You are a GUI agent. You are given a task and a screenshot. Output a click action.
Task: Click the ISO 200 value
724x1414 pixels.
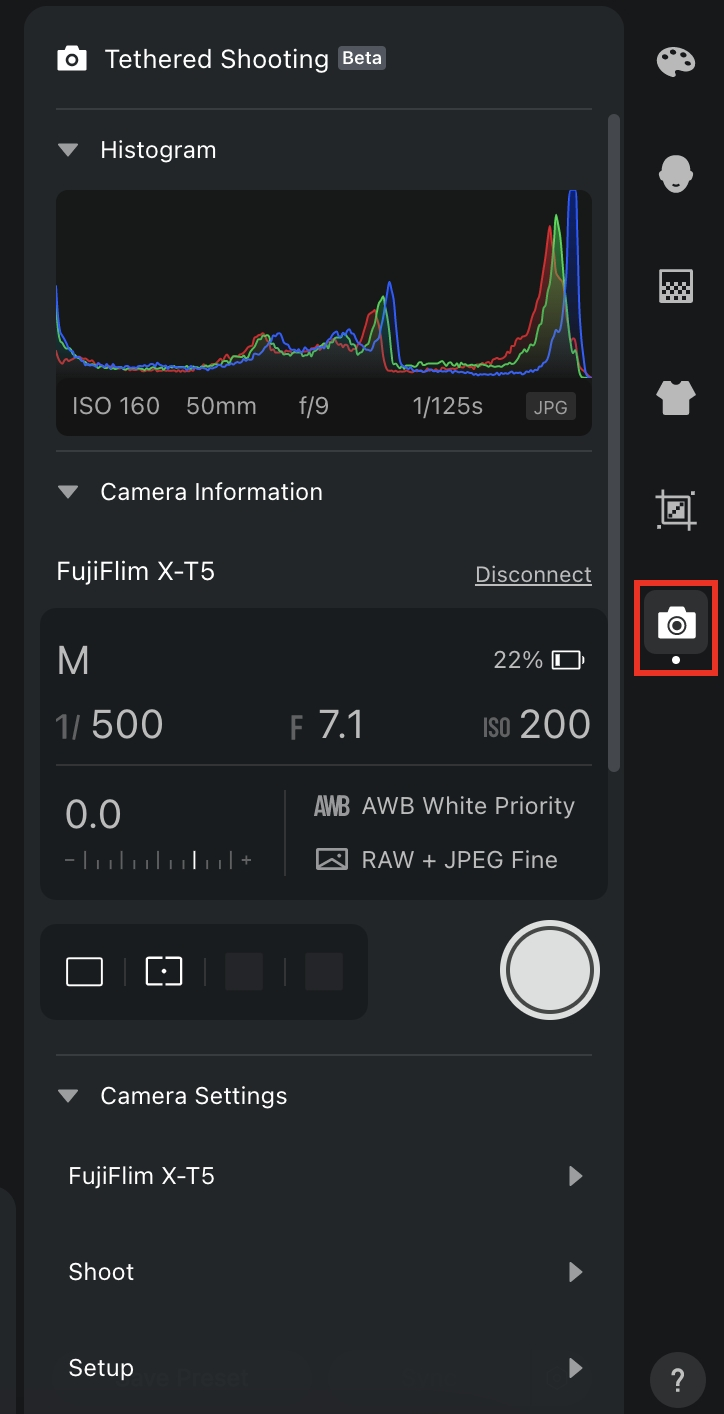point(554,725)
